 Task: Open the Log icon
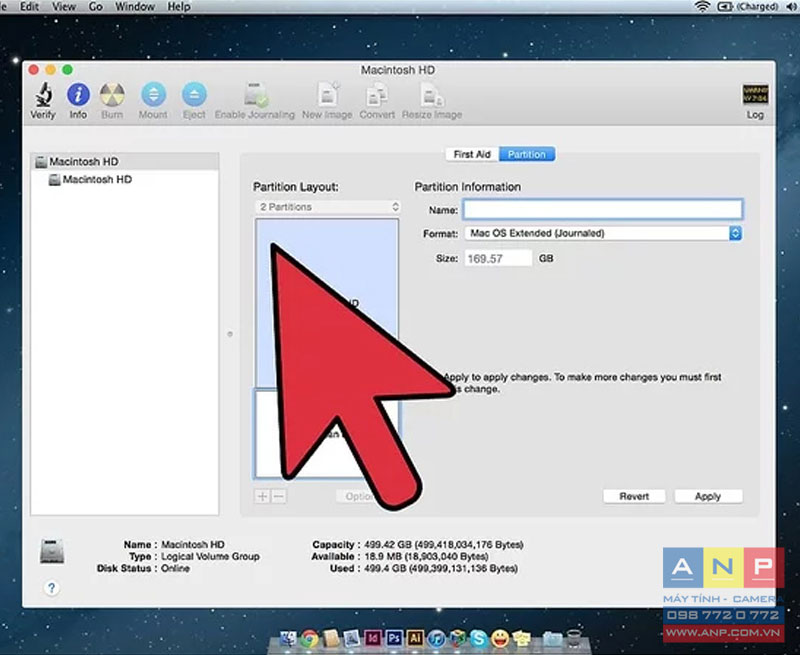tap(755, 94)
